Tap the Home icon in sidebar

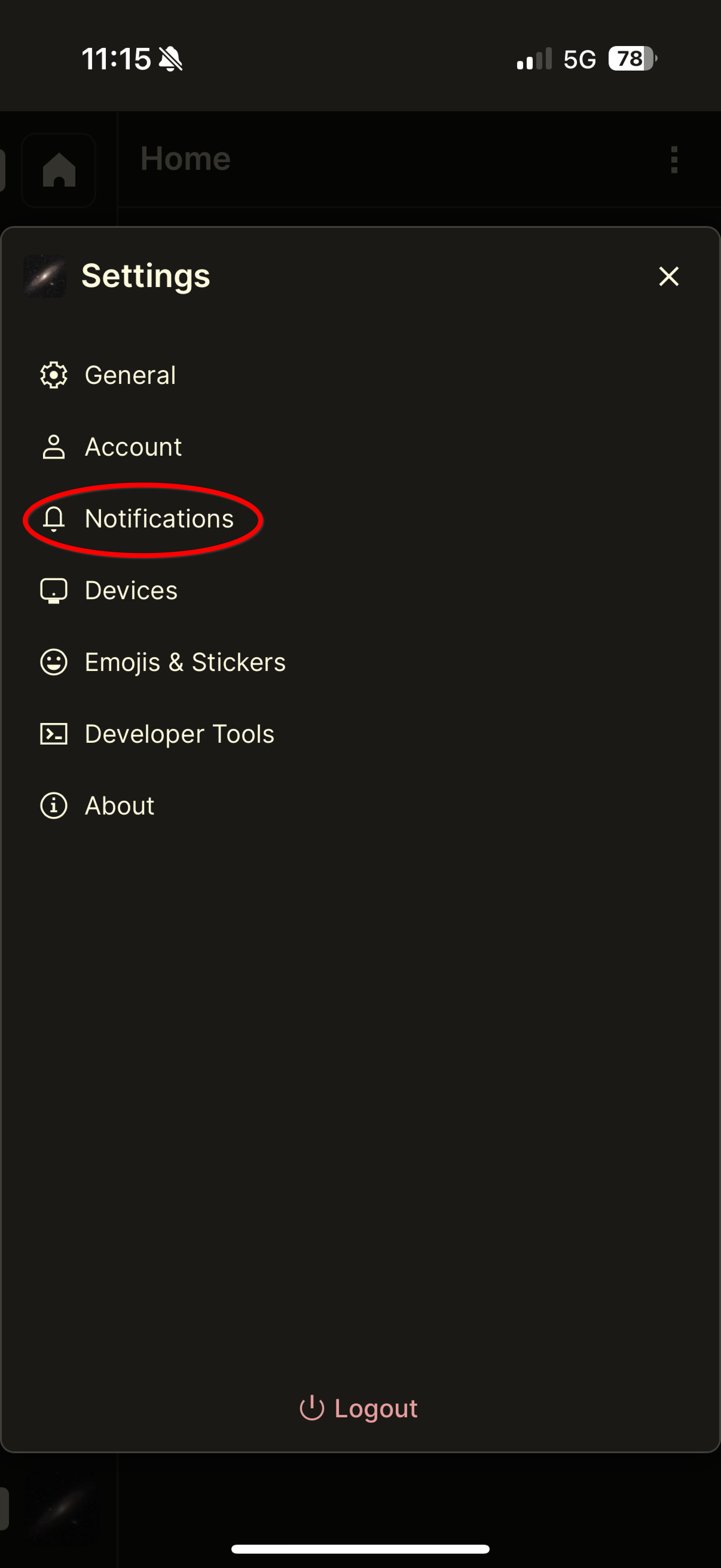tap(59, 170)
